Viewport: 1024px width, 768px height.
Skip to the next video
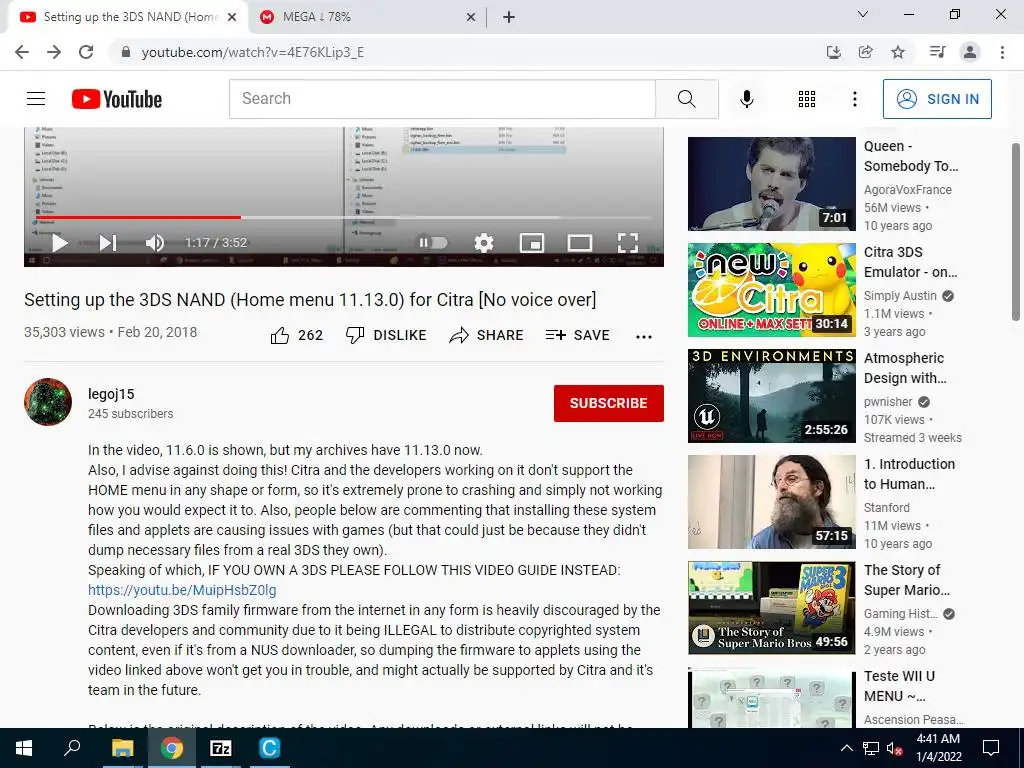(108, 243)
